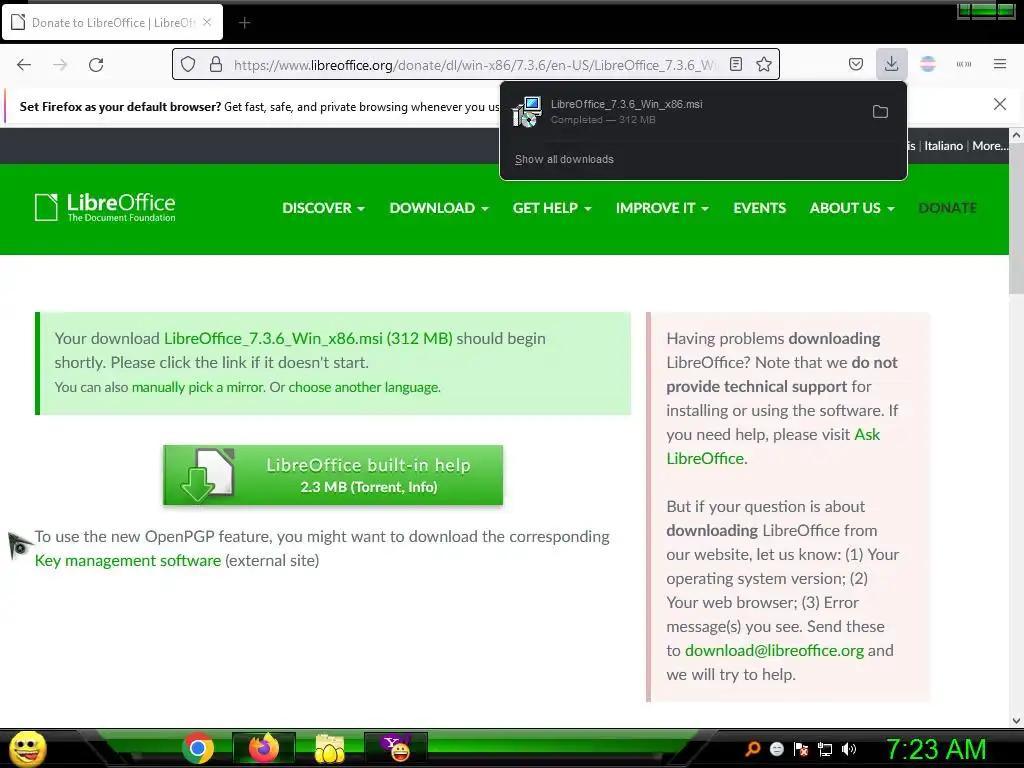The image size is (1024, 768).
Task: Open the LibreOffice_7.3.6_Win_x86.msi installer icon in downloads
Action: [x=526, y=112]
